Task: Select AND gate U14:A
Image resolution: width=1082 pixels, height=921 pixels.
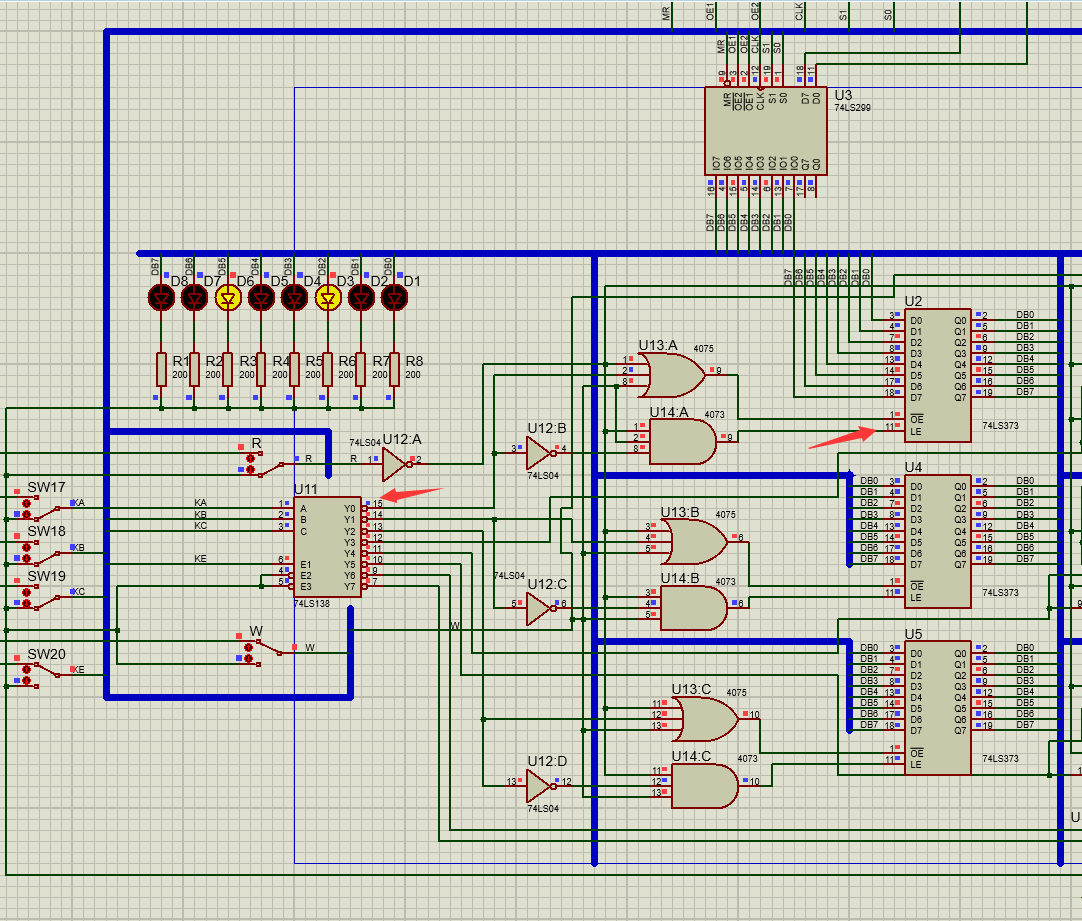Action: point(683,442)
